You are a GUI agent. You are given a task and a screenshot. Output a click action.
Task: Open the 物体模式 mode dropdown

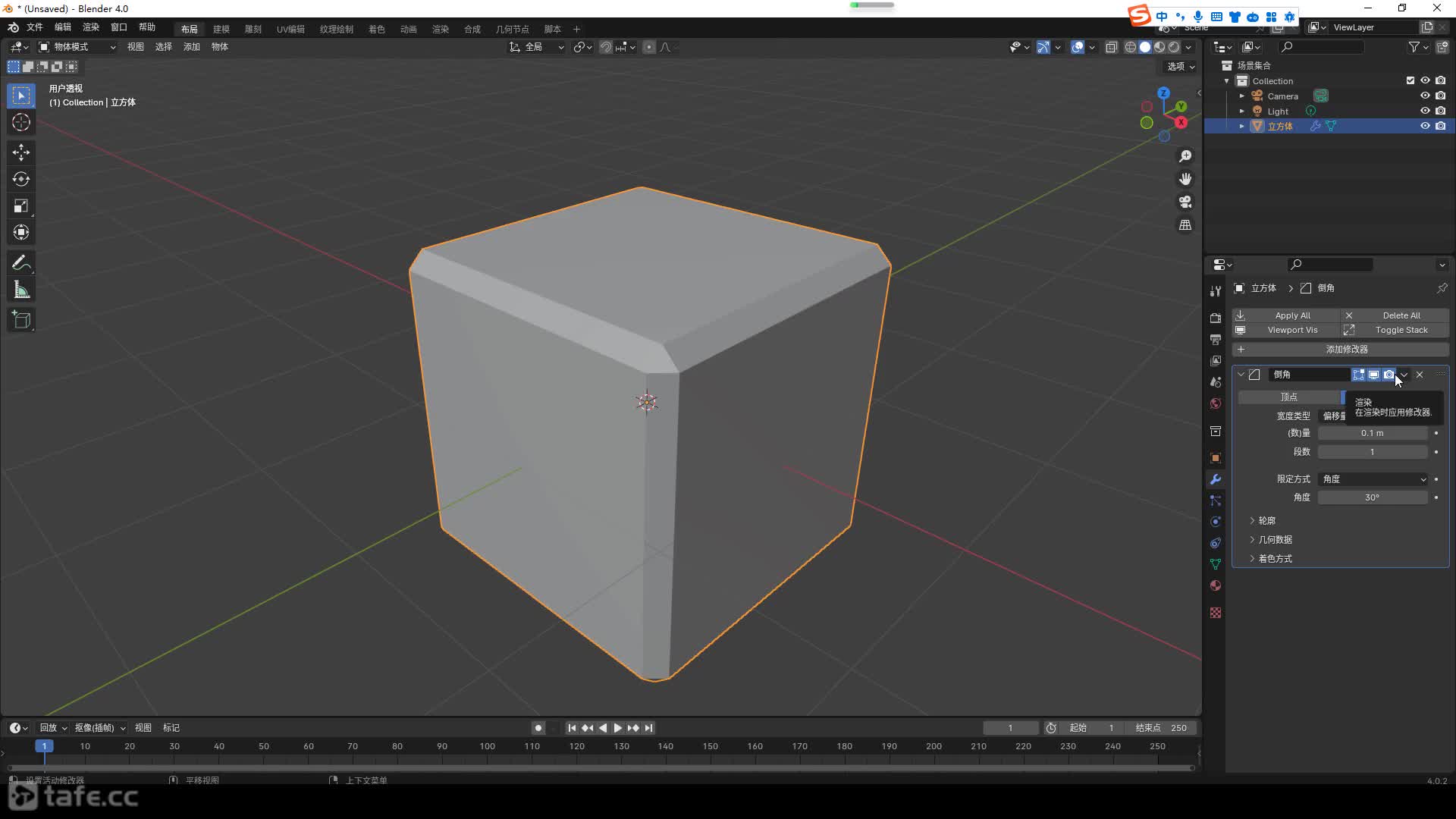[77, 47]
